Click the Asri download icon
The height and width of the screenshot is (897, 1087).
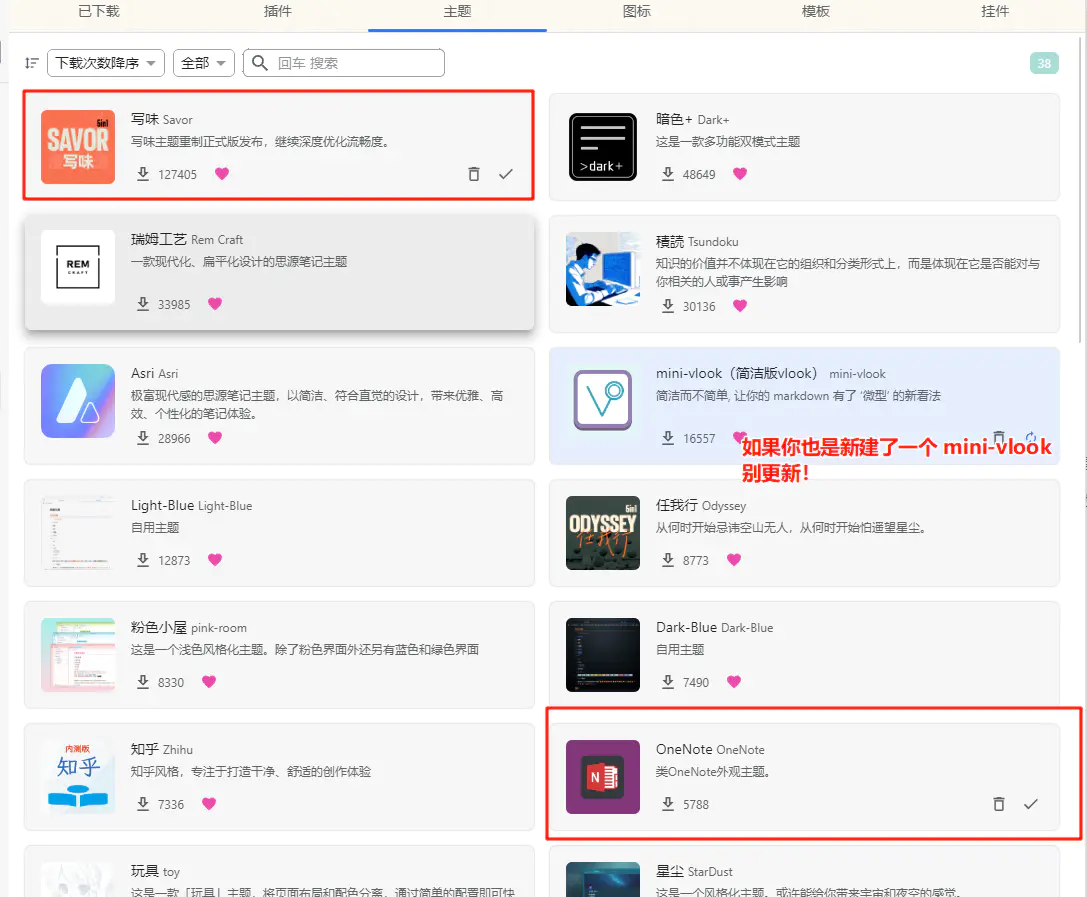coord(143,438)
